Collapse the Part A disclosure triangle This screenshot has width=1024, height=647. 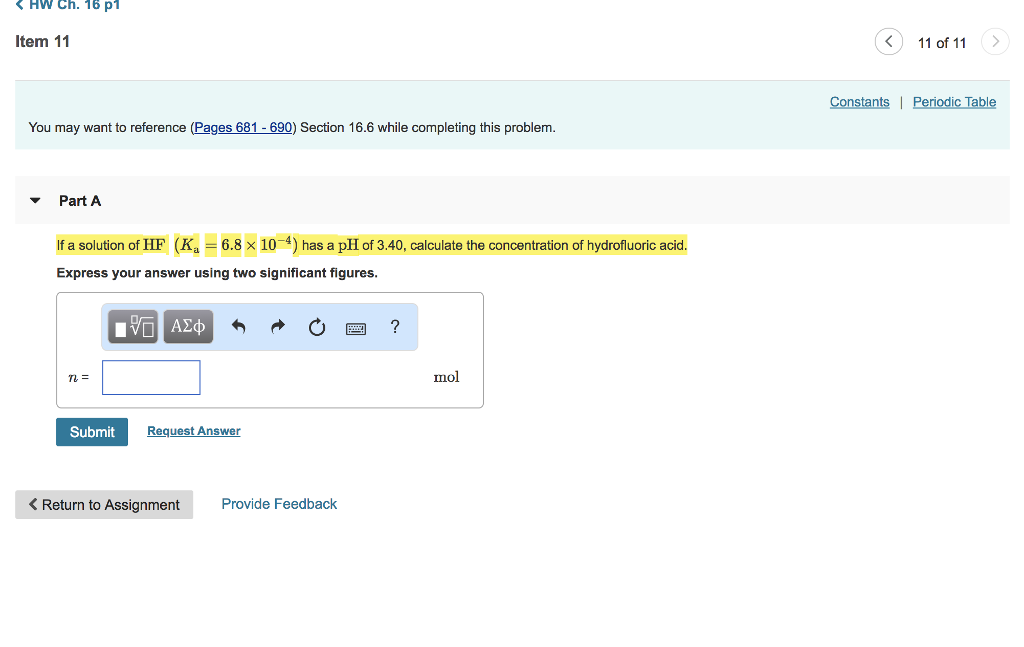(34, 200)
